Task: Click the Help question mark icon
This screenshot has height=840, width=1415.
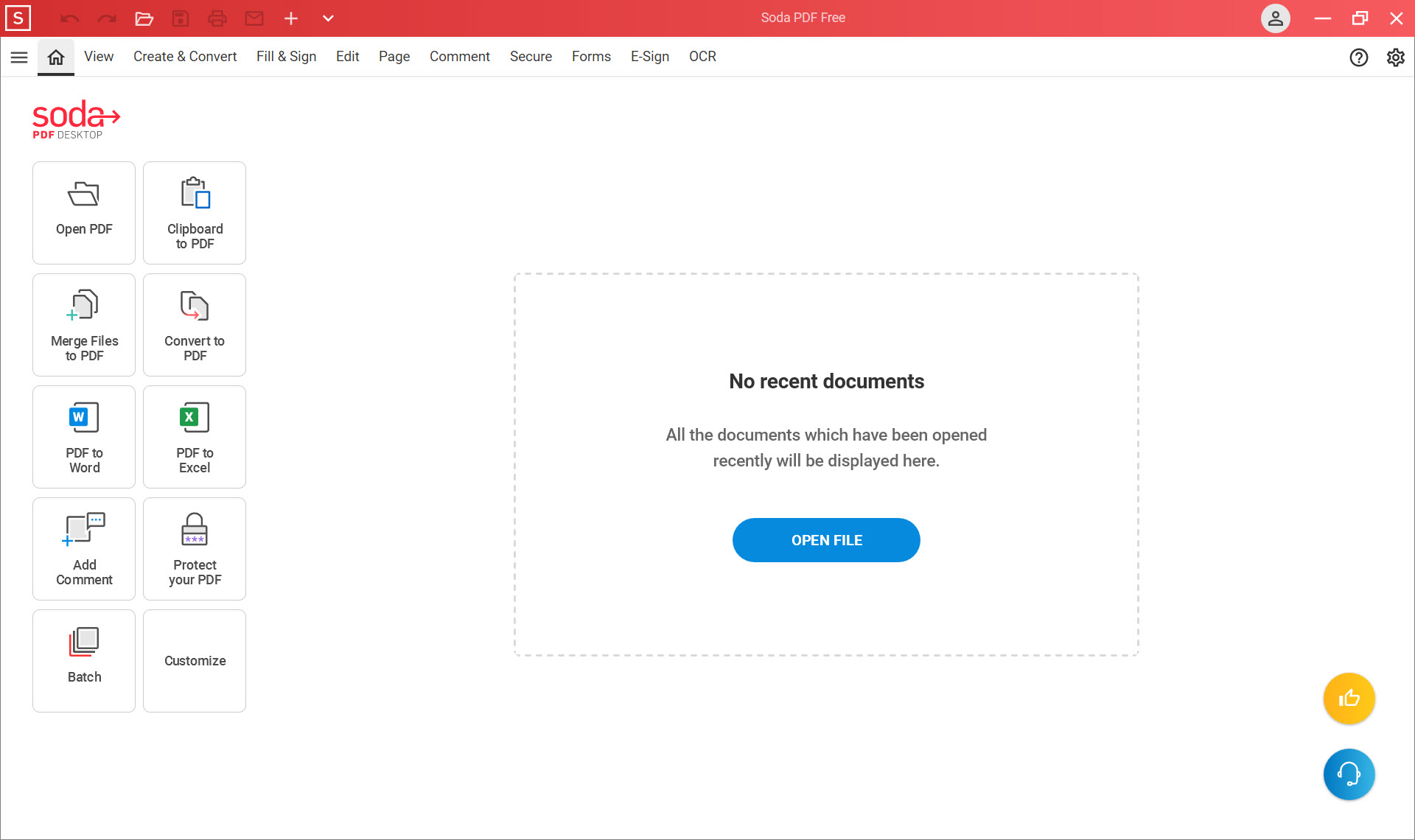Action: click(1359, 57)
